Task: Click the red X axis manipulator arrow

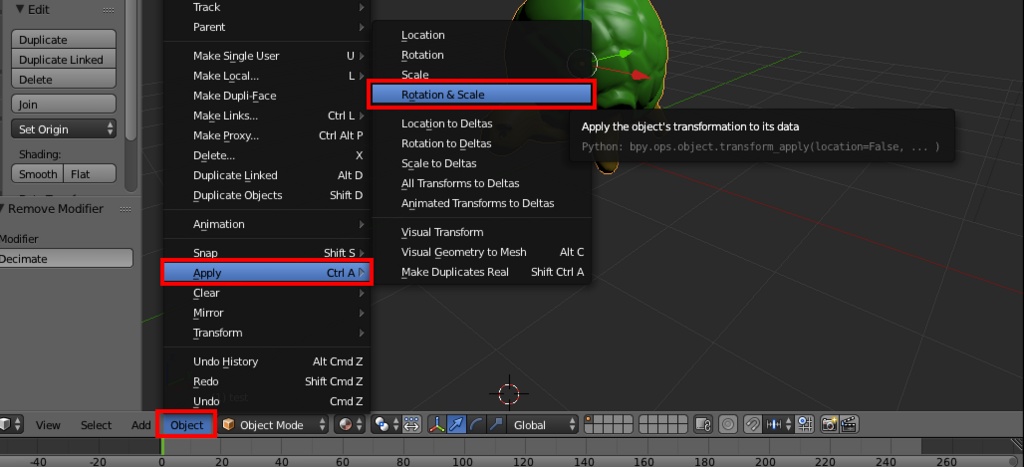Action: click(x=641, y=75)
